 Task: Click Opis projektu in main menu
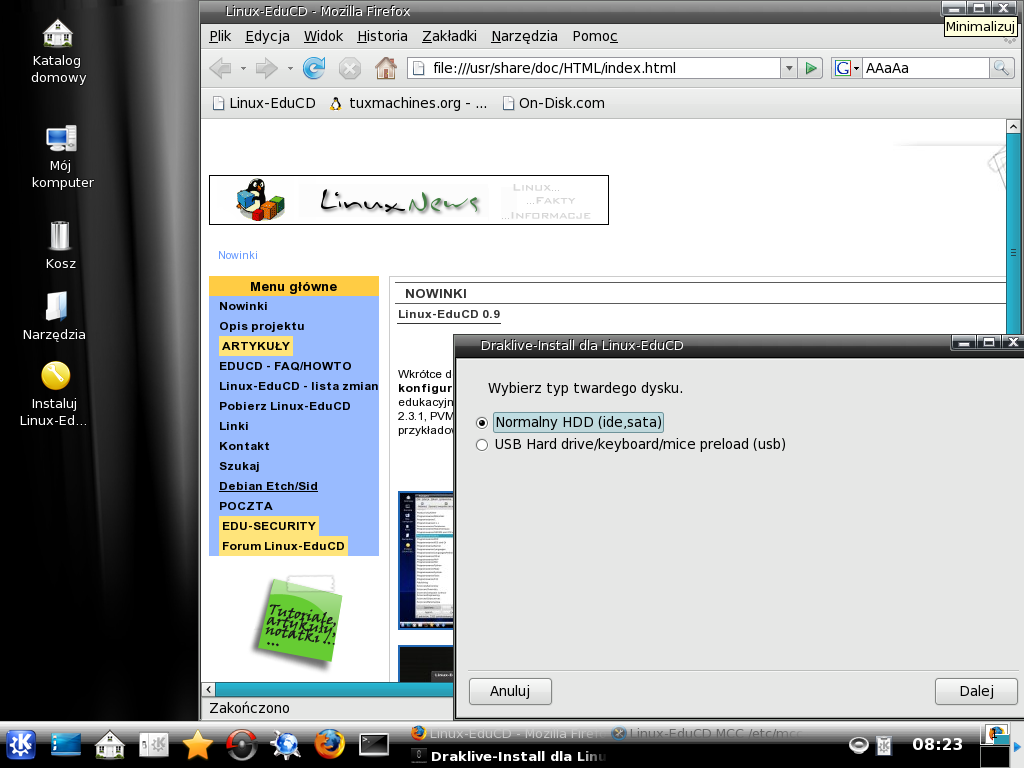pyautogui.click(x=262, y=326)
